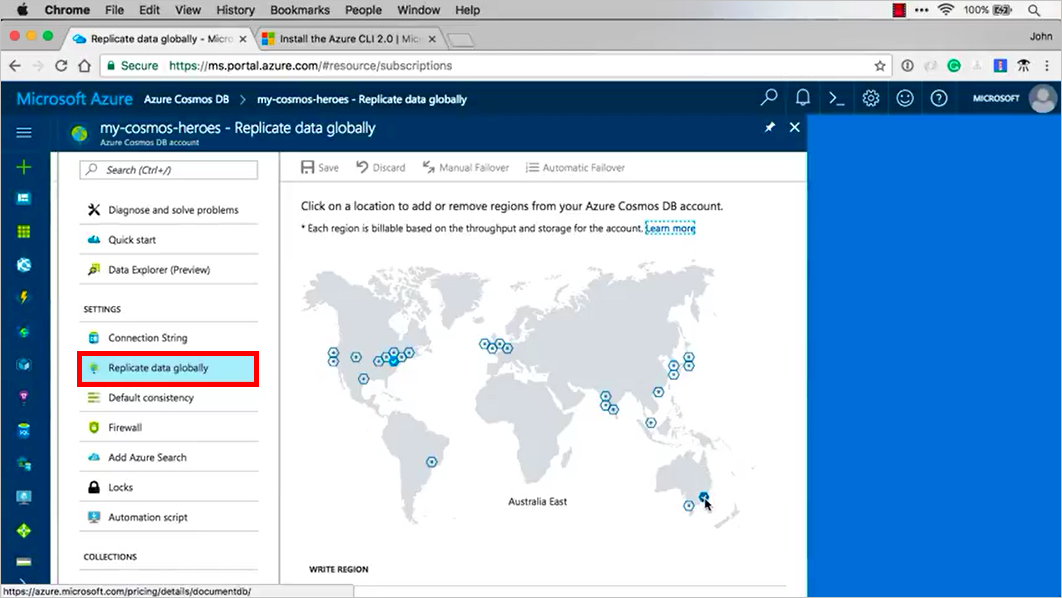Open Cloud Shell from the top bar

[x=837, y=98]
